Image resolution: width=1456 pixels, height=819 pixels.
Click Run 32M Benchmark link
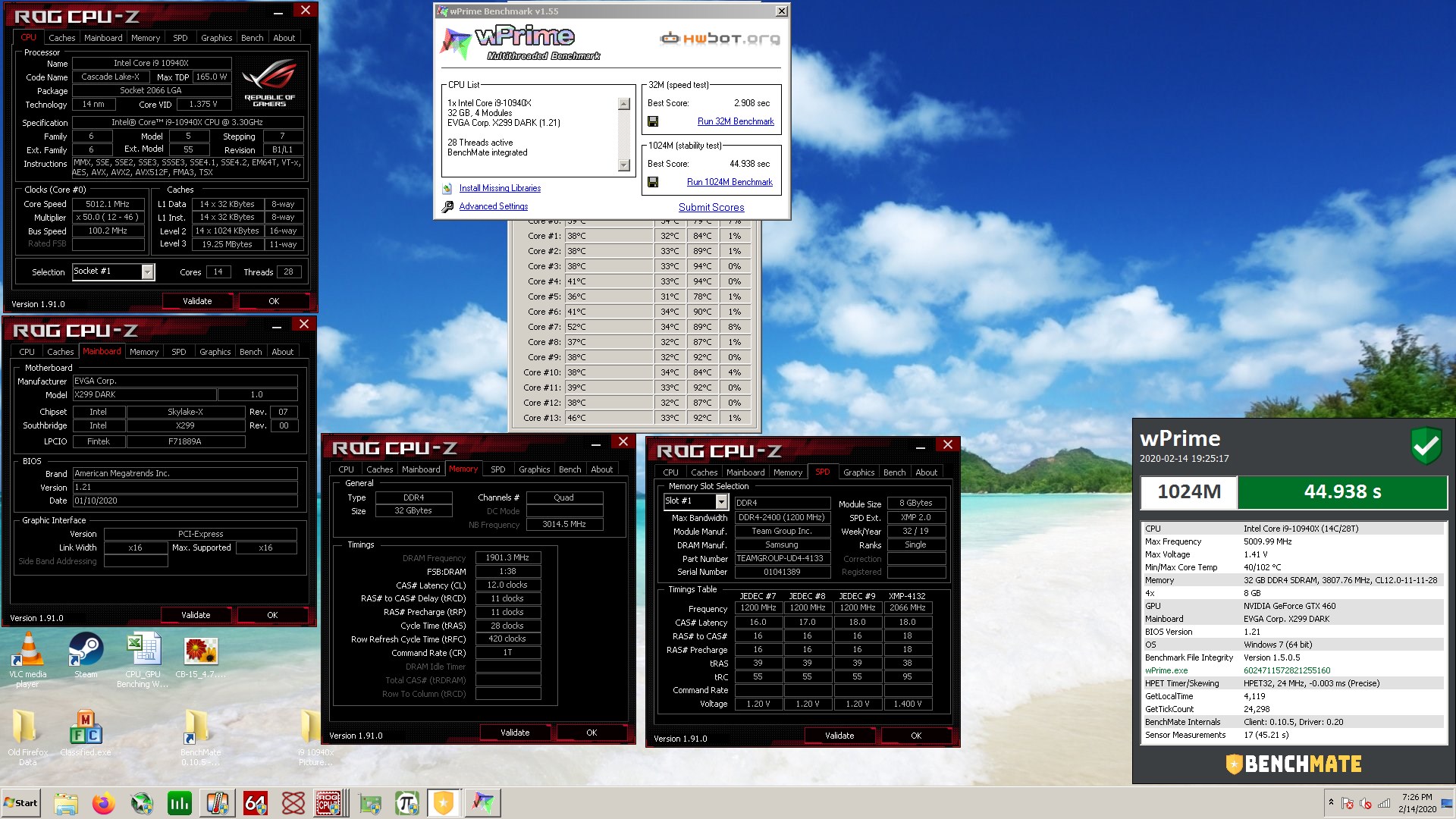pyautogui.click(x=736, y=121)
